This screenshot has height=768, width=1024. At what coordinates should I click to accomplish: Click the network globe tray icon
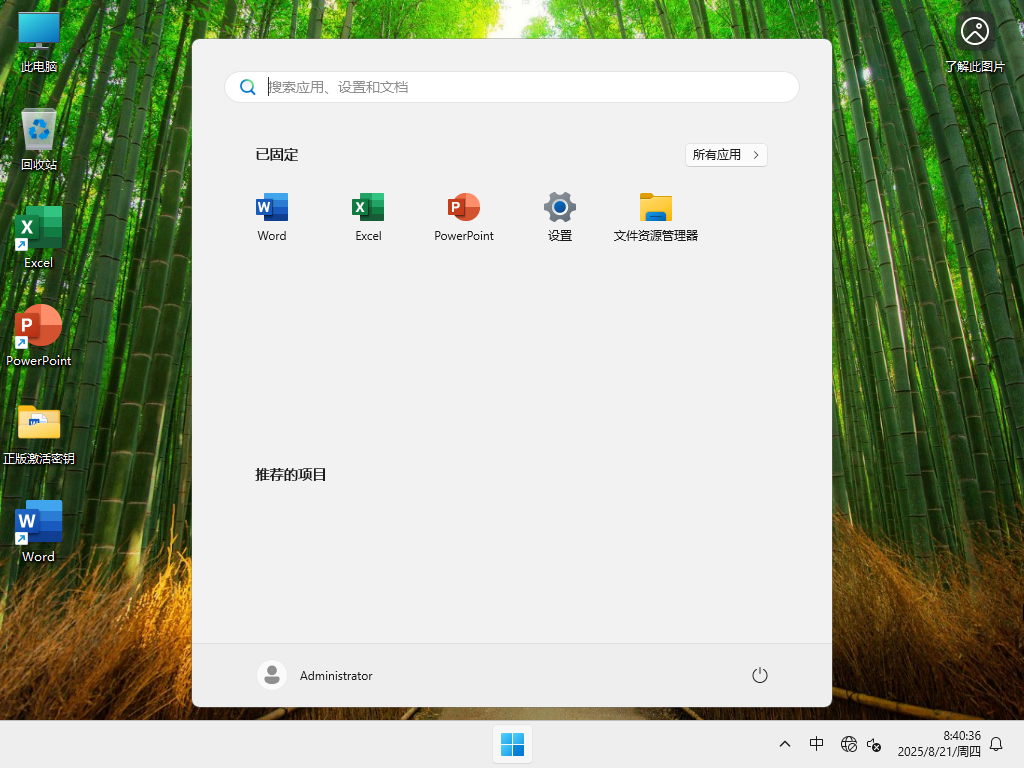849,744
